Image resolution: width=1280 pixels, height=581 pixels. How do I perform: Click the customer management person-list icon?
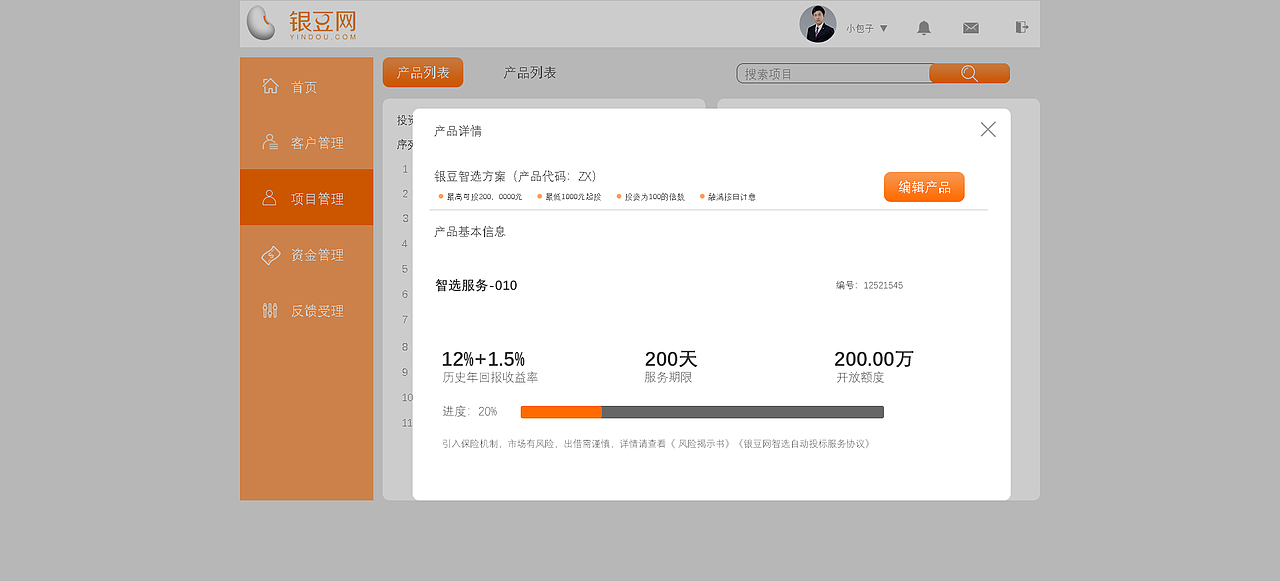pyautogui.click(x=270, y=142)
